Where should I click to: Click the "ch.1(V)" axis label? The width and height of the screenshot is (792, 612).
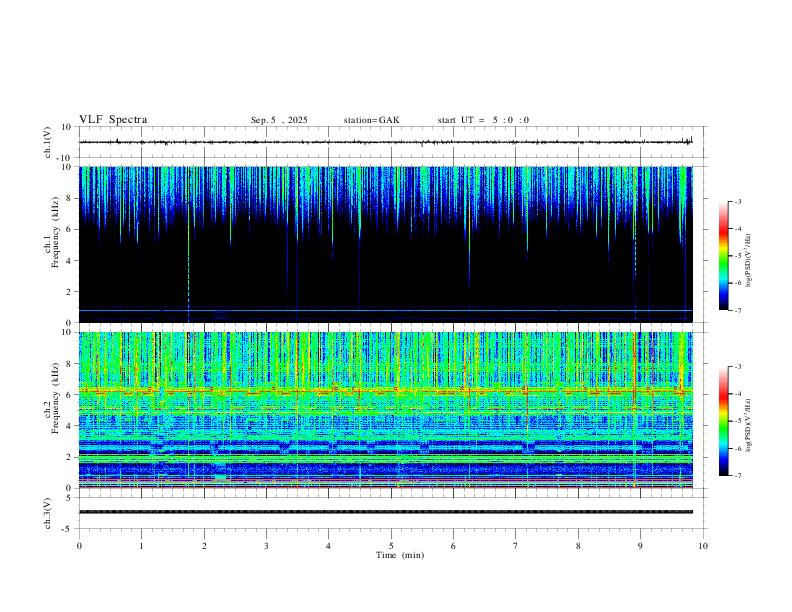tap(48, 142)
